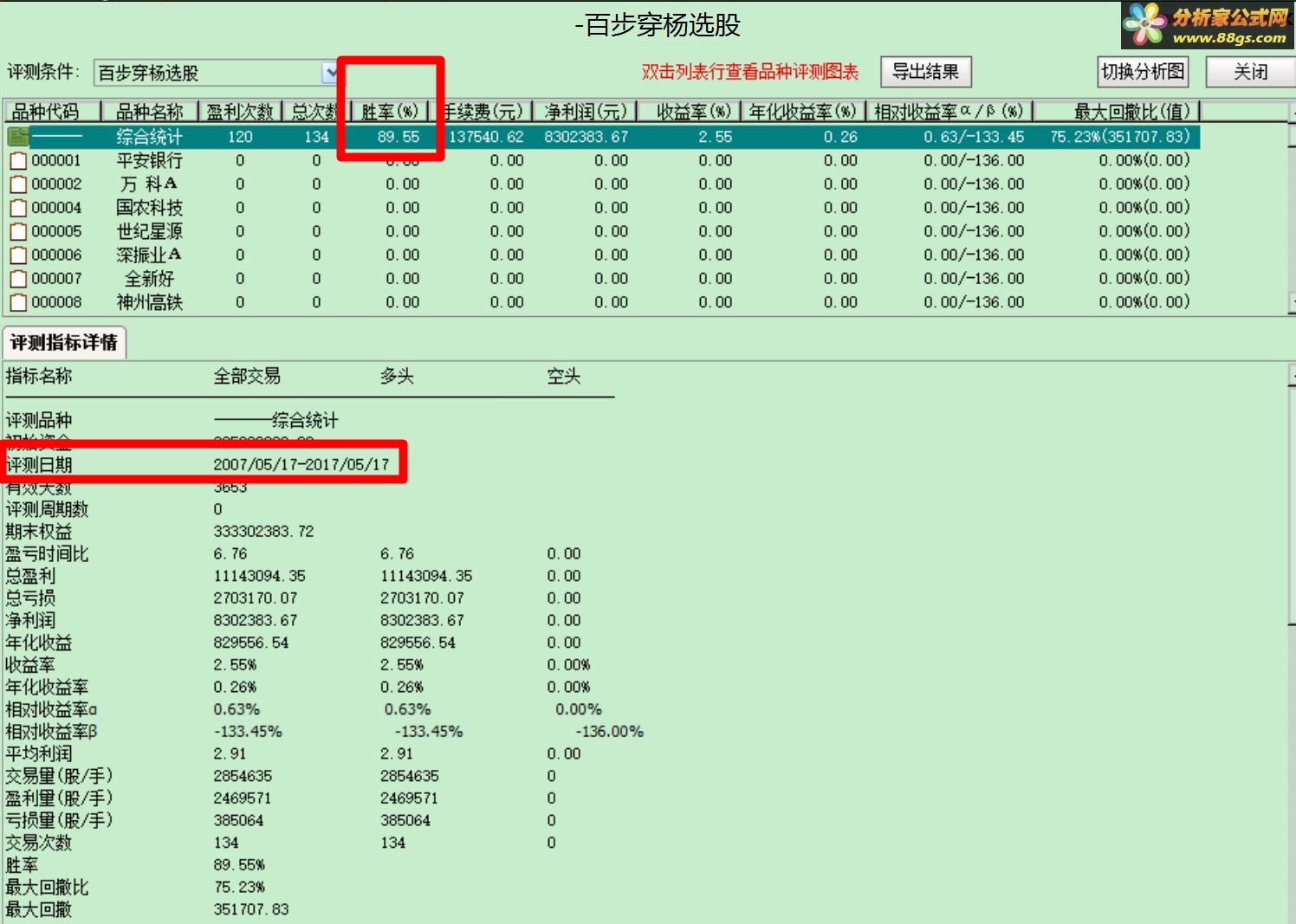Click the 最大回撤 value 351707.83
The height and width of the screenshot is (924, 1296).
(251, 909)
